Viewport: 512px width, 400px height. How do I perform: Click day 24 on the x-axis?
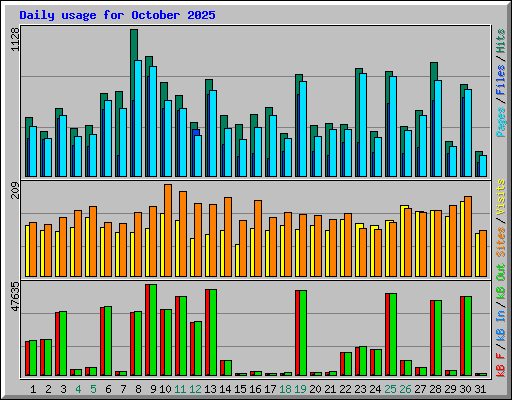coord(375,389)
